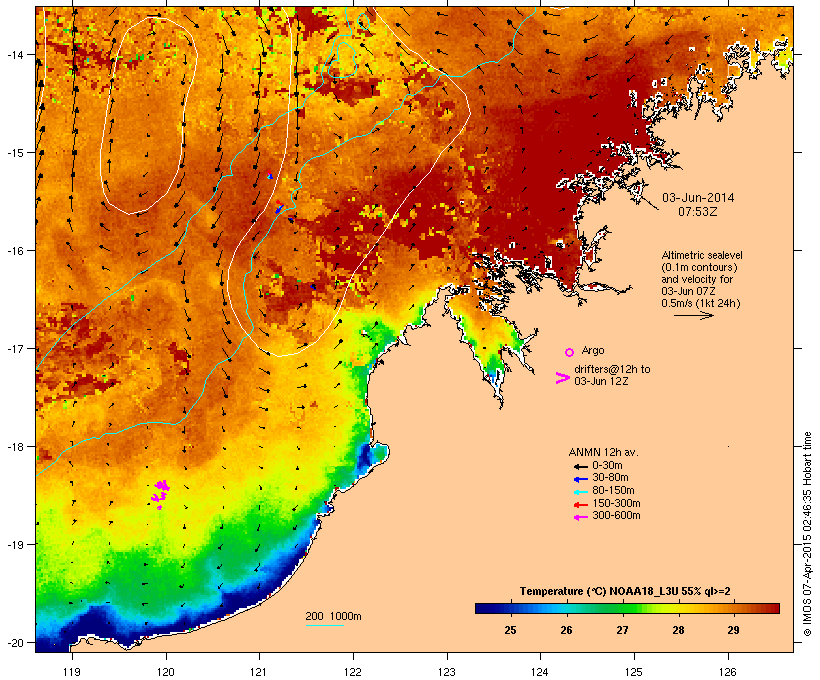Image resolution: width=820 pixels, height=680 pixels.
Task: Click the 0-30m depth label
Action: click(607, 466)
